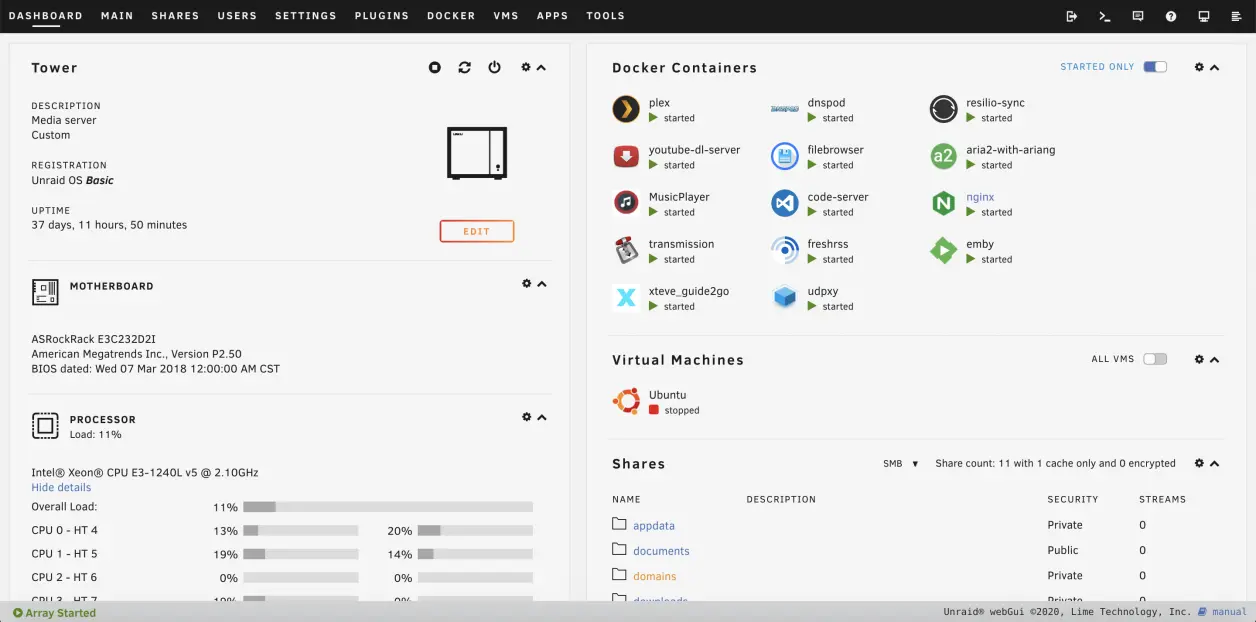Click the info monitor icon in the top bar
The height and width of the screenshot is (622, 1256).
1204,16
